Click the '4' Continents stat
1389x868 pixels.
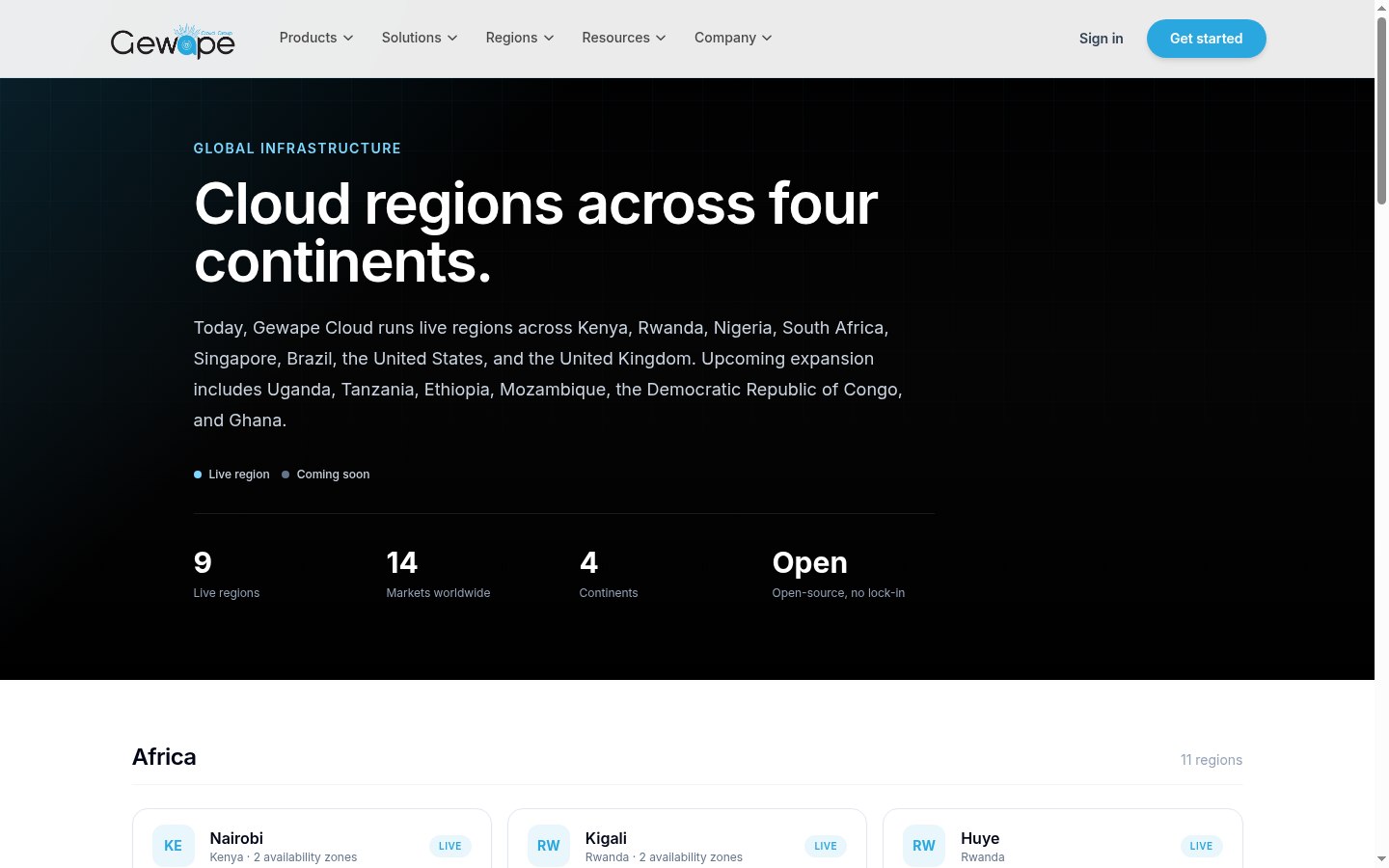(x=609, y=574)
